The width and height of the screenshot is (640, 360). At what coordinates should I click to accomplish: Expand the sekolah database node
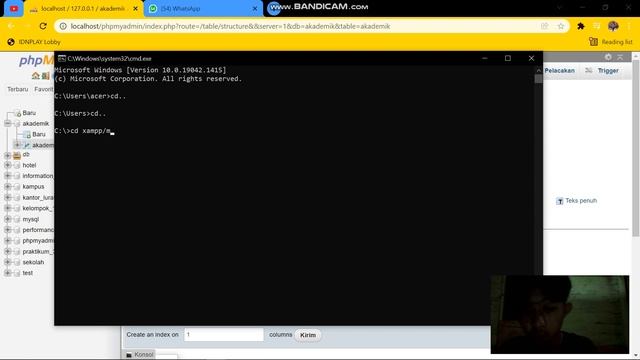click(x=8, y=262)
